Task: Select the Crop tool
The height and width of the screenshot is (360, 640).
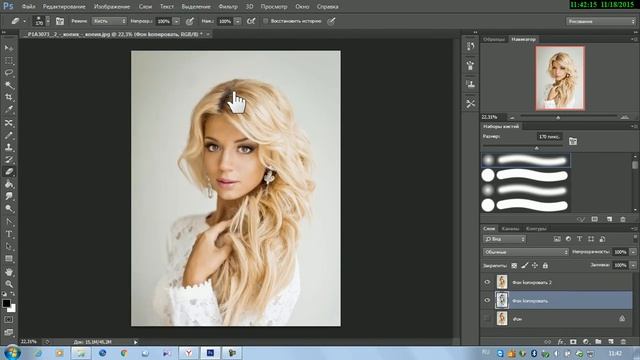Action: pyautogui.click(x=9, y=98)
